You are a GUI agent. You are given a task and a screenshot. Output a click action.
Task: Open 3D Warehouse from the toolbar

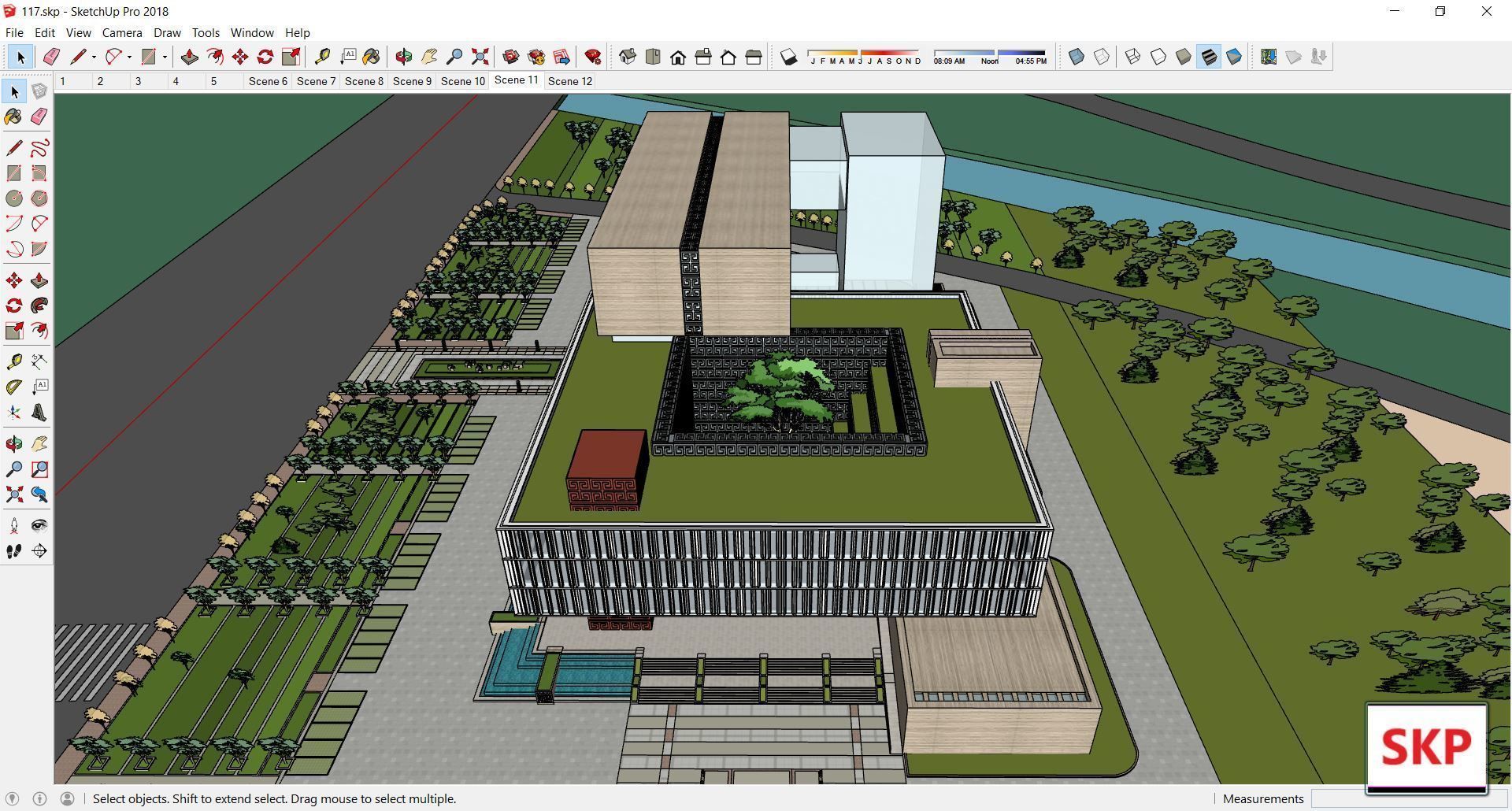pos(511,57)
